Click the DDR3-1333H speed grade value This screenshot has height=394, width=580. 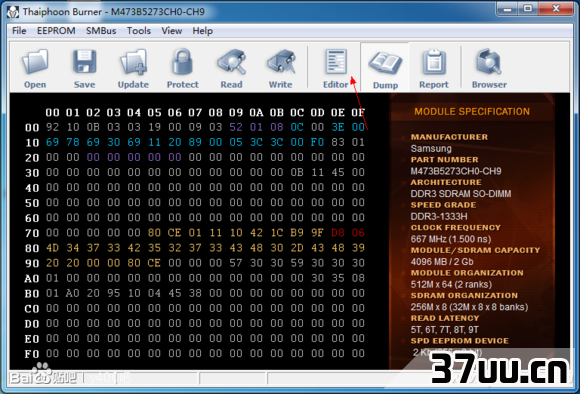tap(439, 216)
